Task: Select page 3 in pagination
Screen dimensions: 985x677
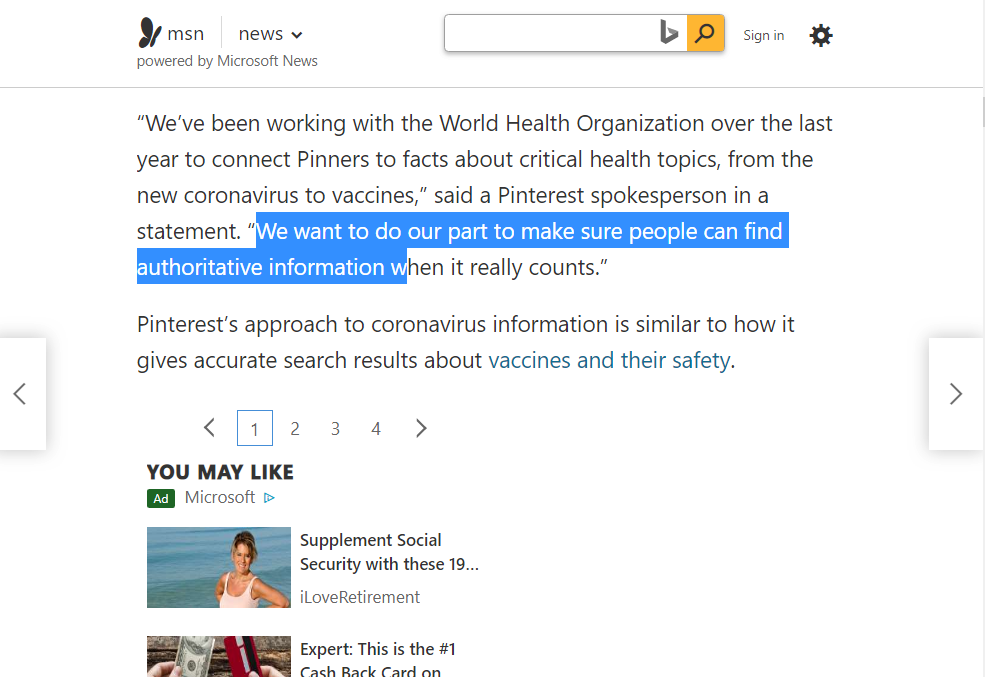Action: [335, 429]
